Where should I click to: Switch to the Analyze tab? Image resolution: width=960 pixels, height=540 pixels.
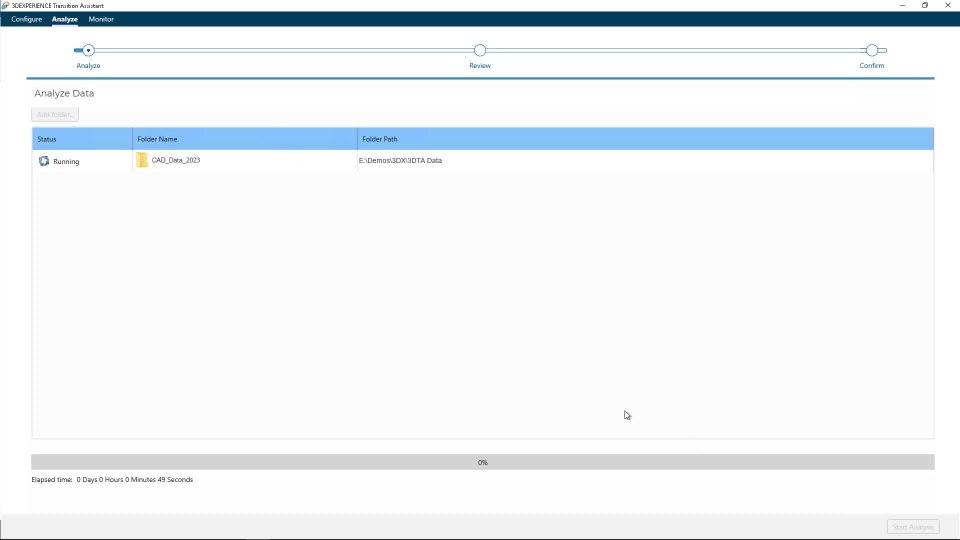(64, 19)
